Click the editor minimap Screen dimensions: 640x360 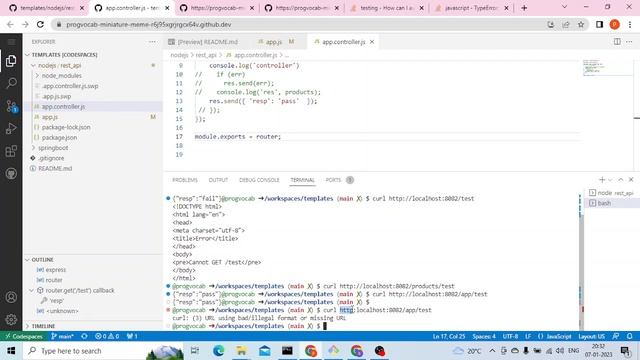tap(607, 68)
